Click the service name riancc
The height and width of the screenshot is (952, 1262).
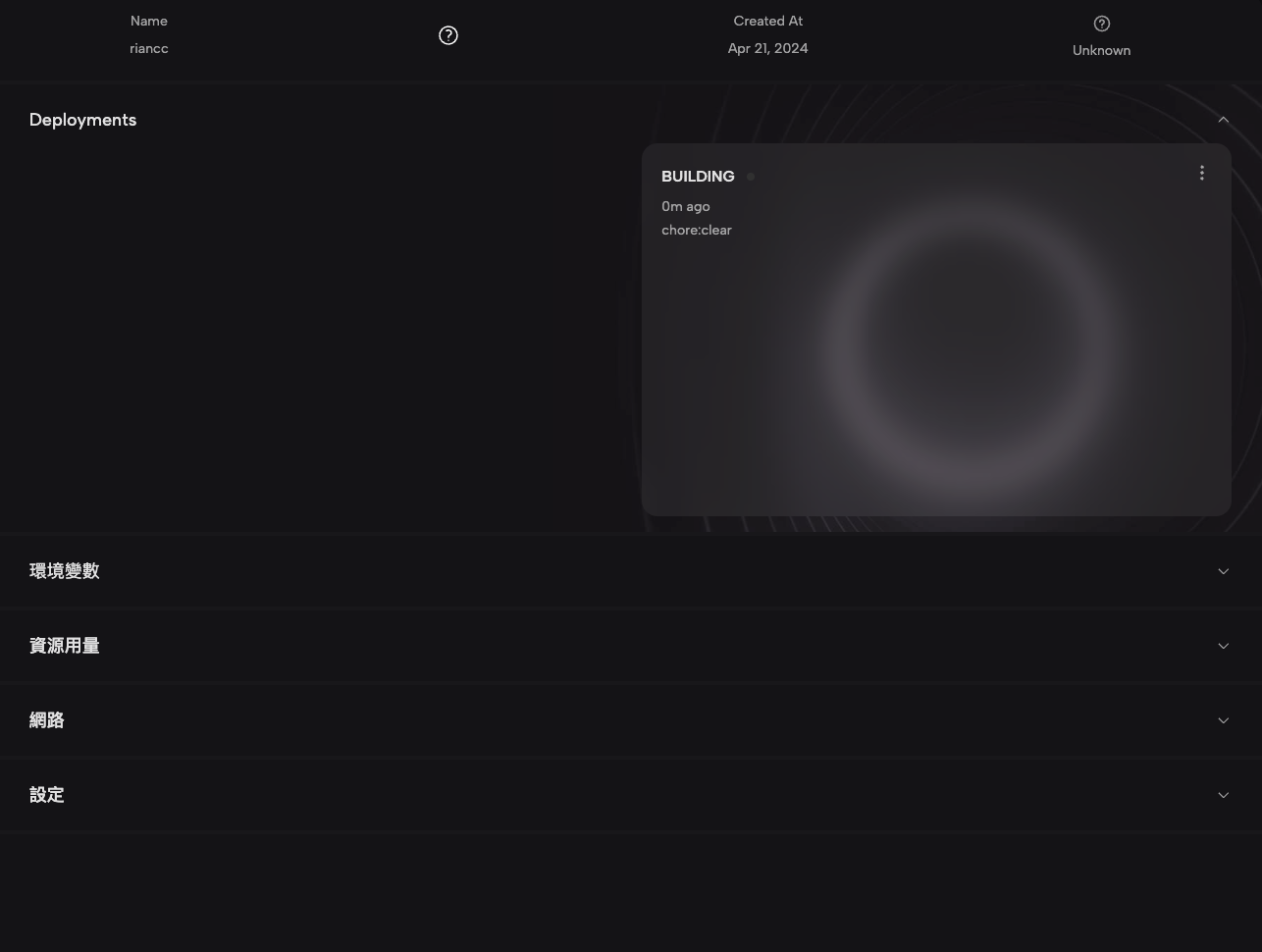click(x=148, y=48)
